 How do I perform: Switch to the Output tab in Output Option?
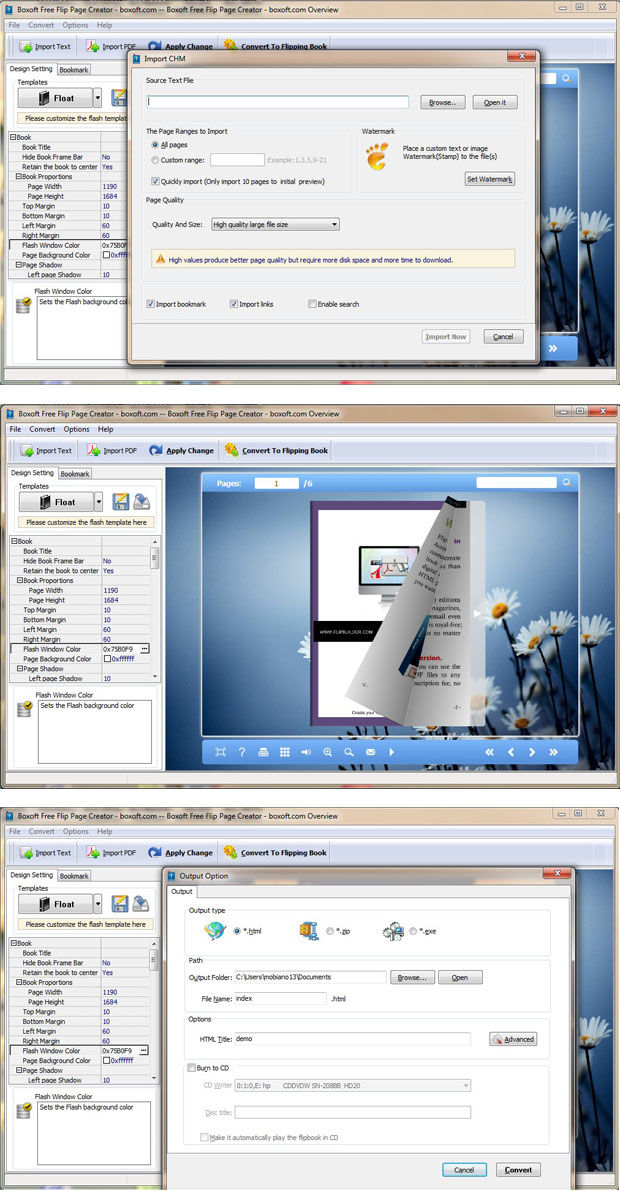181,891
